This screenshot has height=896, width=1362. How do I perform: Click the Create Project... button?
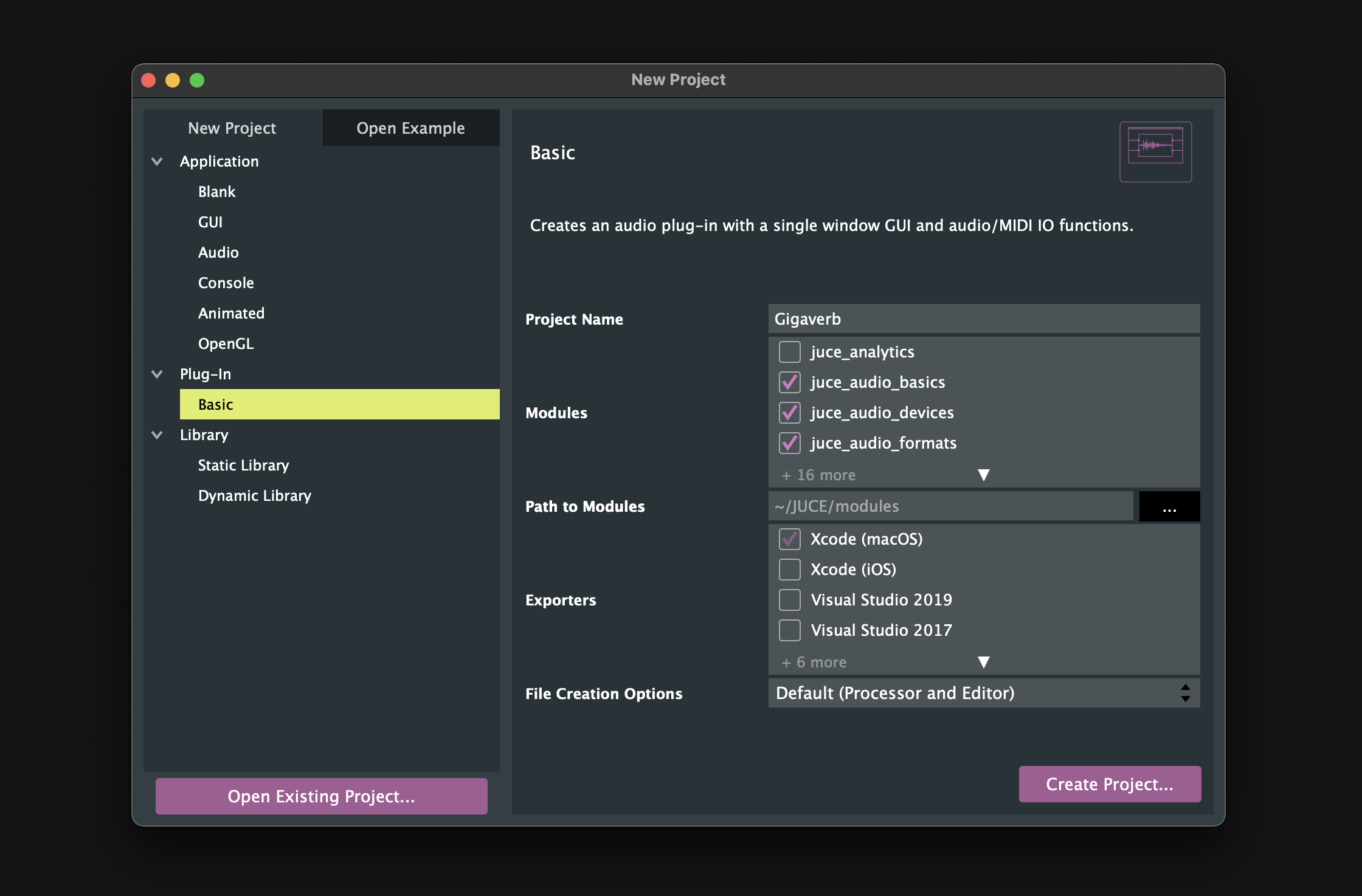[1110, 784]
